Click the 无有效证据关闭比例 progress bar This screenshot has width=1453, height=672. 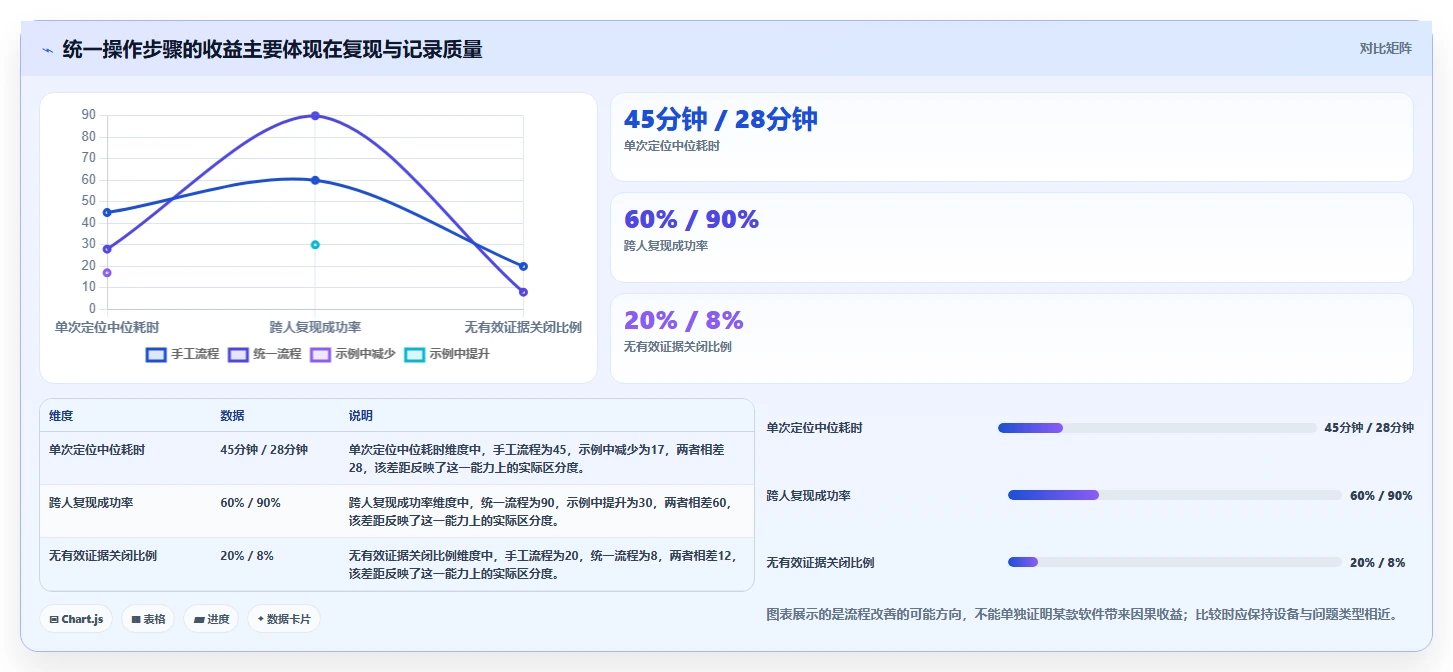1175,562
